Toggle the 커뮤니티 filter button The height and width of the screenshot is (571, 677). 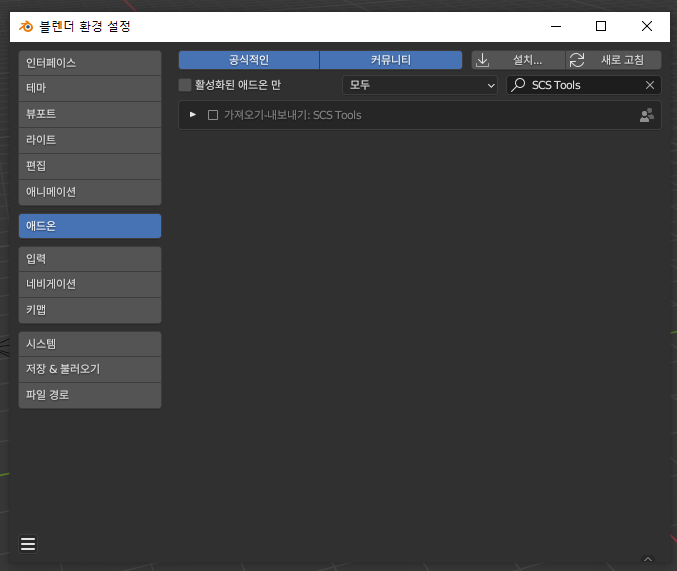[x=391, y=60]
